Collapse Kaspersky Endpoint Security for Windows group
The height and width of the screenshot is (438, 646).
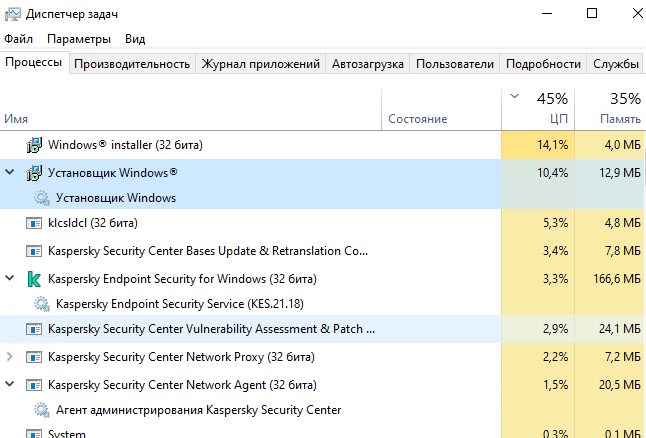9,278
